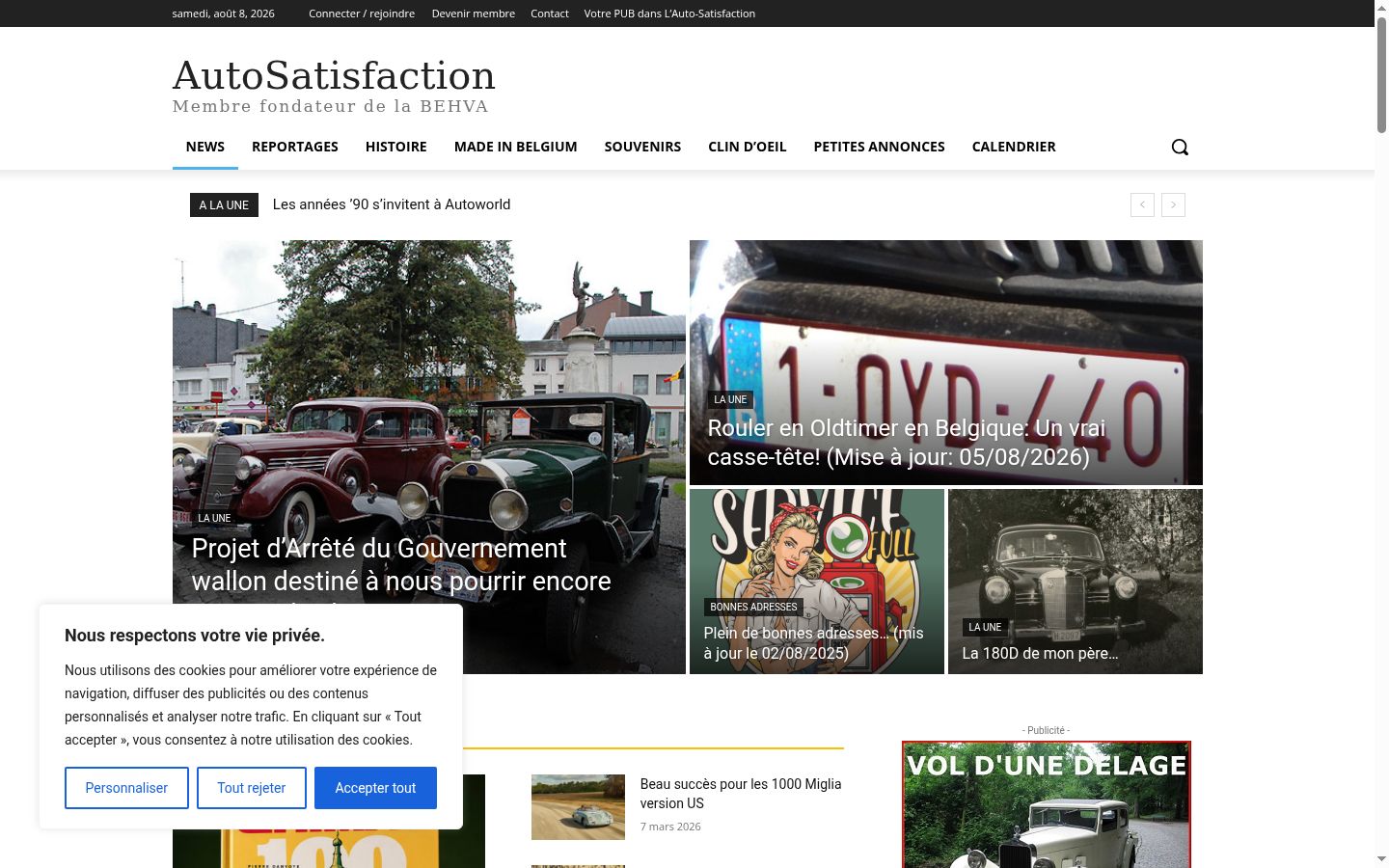Open the NEWS menu
This screenshot has height=868, width=1389.
click(205, 147)
